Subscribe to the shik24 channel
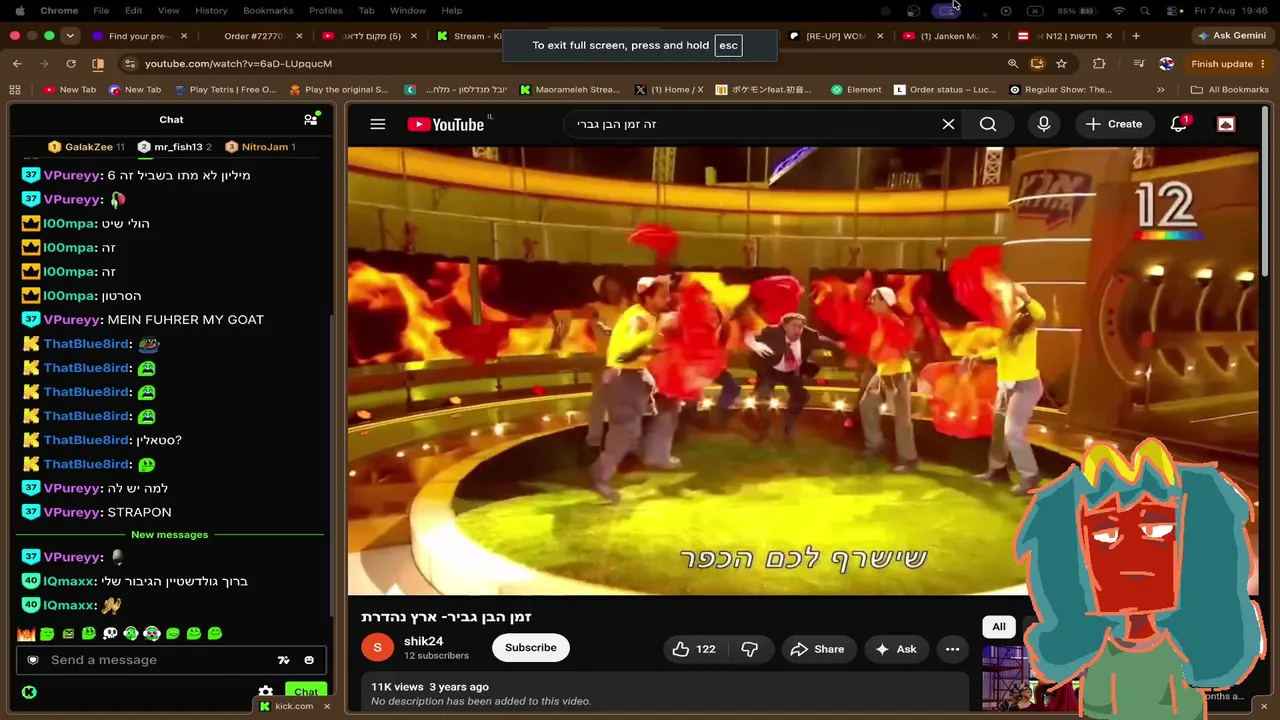 tap(530, 648)
